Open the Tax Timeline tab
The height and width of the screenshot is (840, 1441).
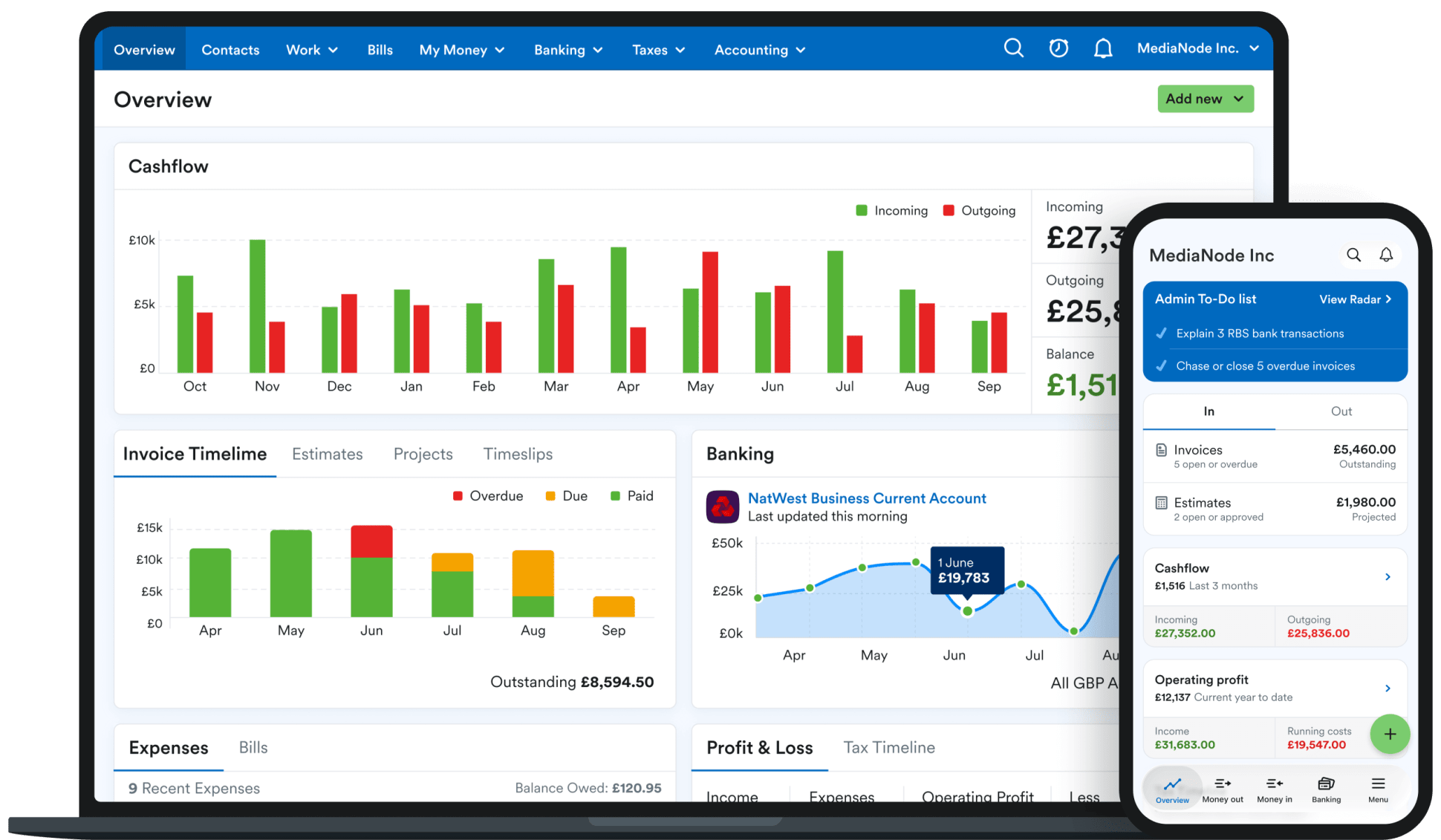[888, 748]
